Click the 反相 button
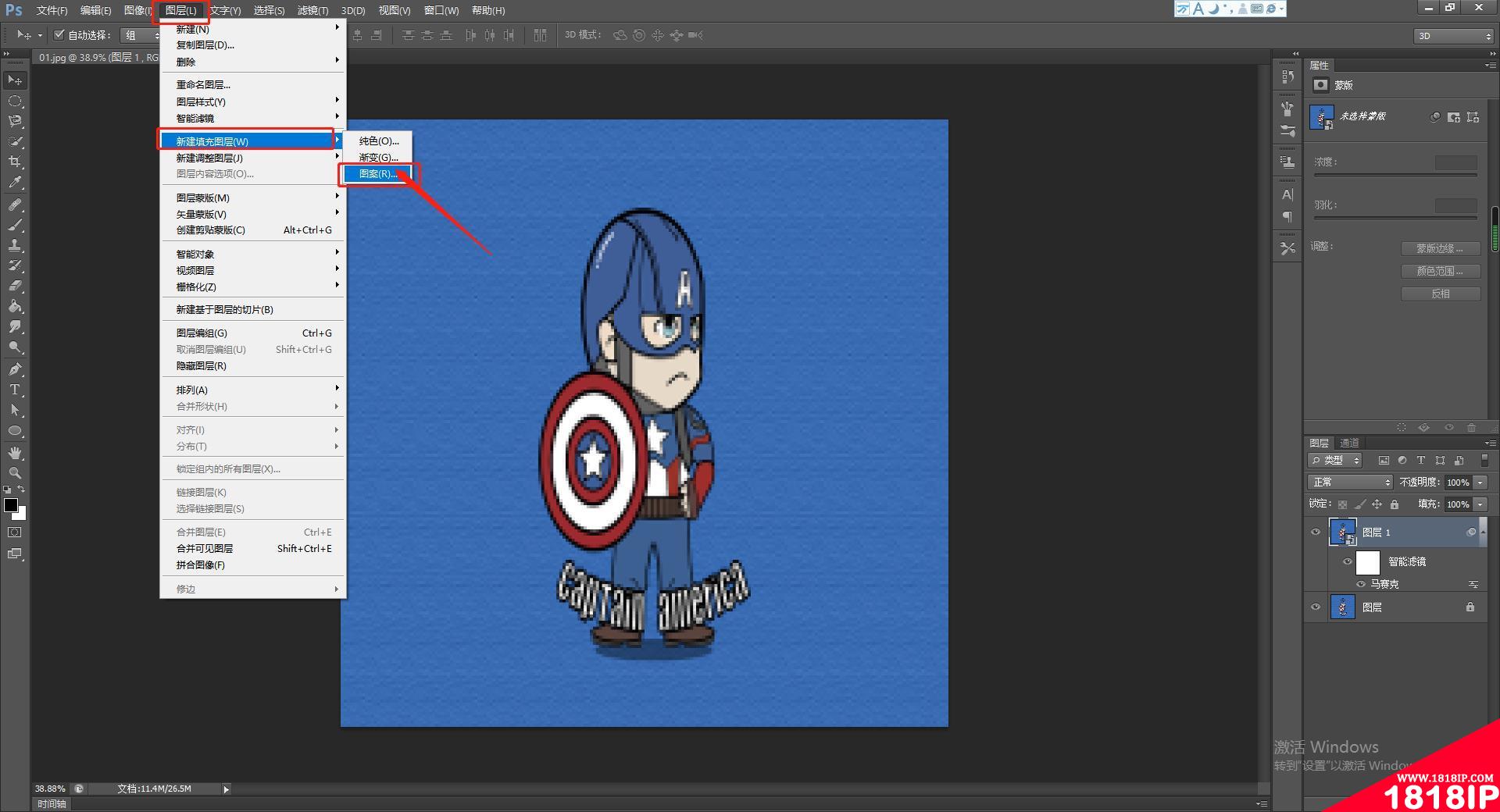This screenshot has height=812, width=1500. (x=1440, y=294)
